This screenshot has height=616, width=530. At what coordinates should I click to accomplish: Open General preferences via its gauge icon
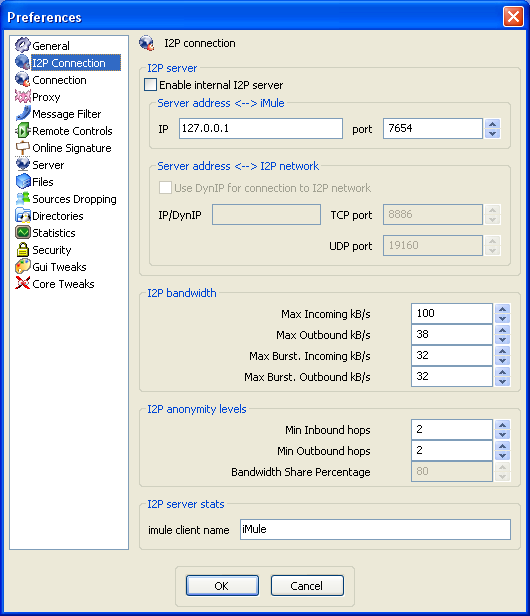click(x=22, y=45)
